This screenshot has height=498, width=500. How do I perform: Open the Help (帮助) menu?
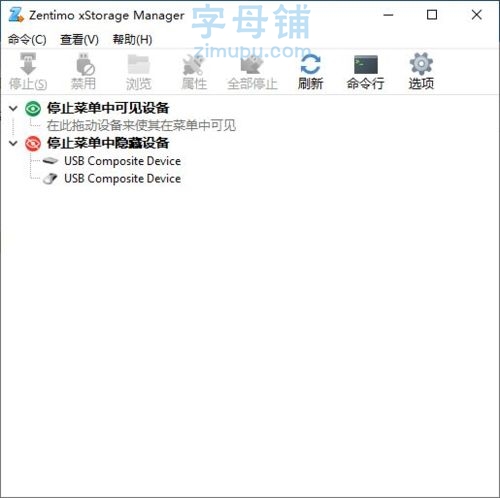pos(132,40)
